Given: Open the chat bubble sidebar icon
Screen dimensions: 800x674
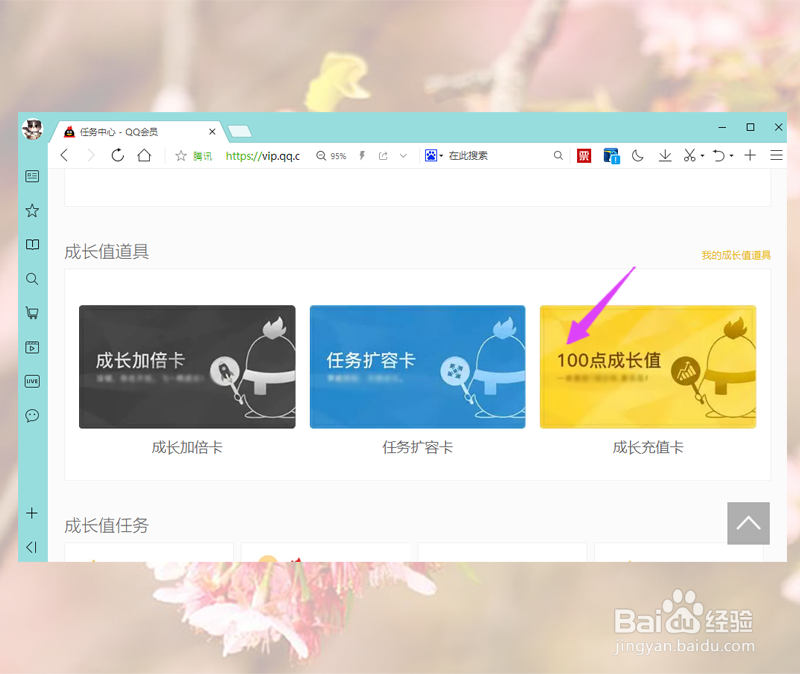Looking at the screenshot, I should pyautogui.click(x=32, y=415).
